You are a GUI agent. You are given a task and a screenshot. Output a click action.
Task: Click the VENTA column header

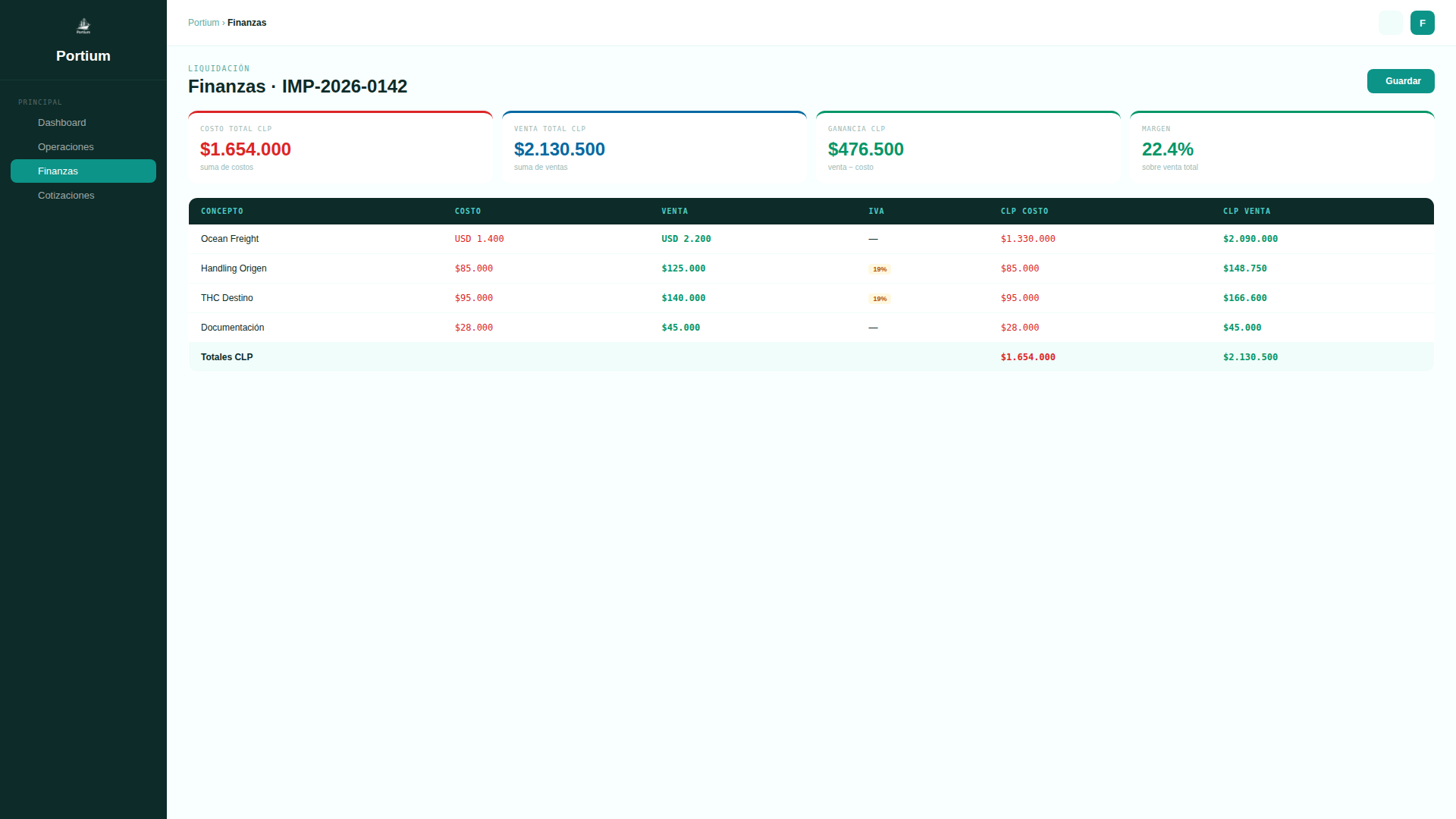pos(675,212)
